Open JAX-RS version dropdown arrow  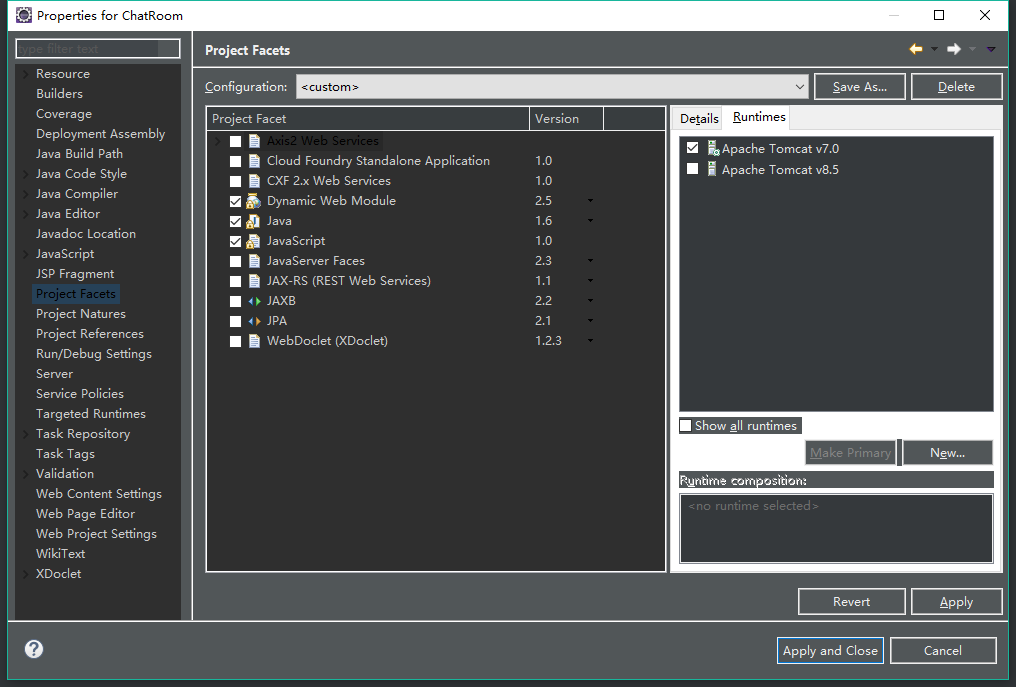pyautogui.click(x=590, y=281)
